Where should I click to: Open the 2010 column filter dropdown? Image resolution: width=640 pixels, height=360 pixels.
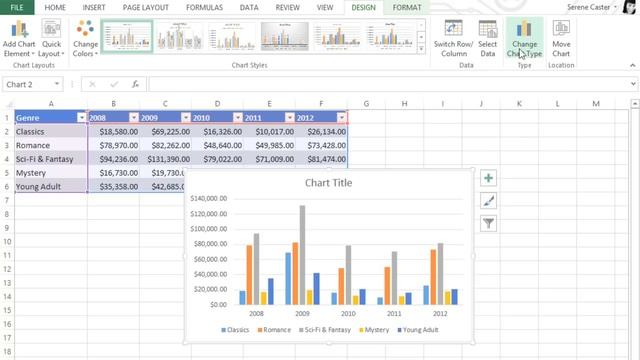point(238,118)
